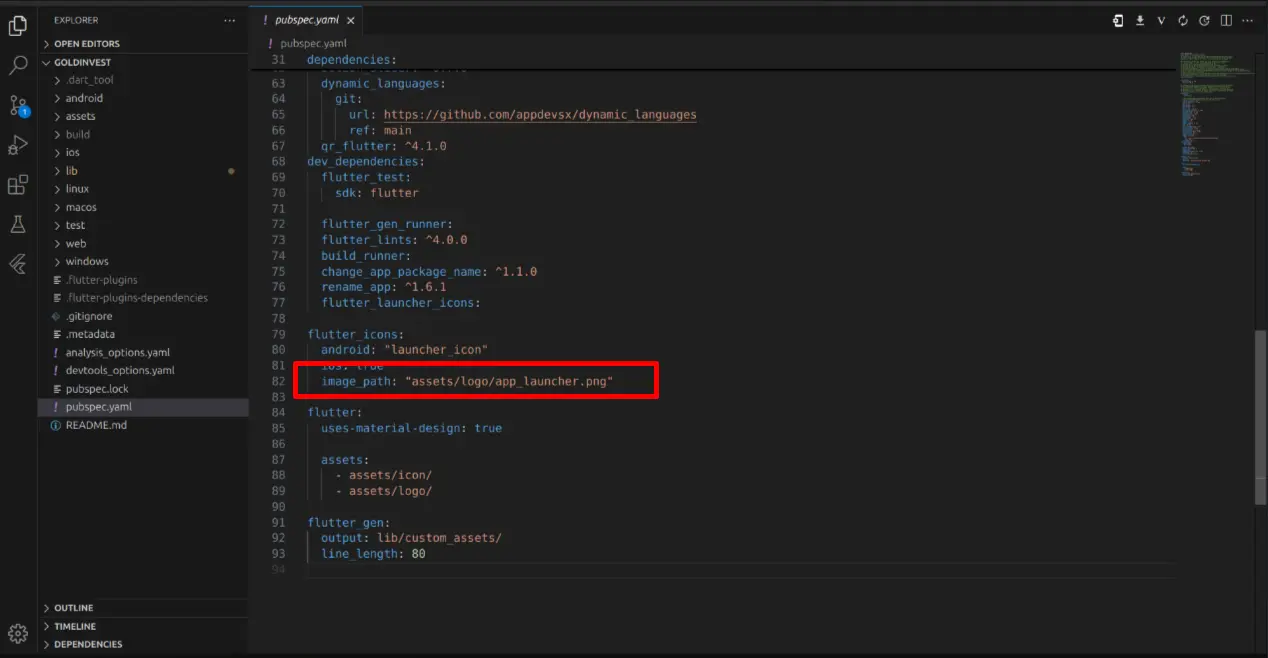This screenshot has width=1268, height=658.
Task: Click the download packages arrow icon
Action: [x=1140, y=20]
